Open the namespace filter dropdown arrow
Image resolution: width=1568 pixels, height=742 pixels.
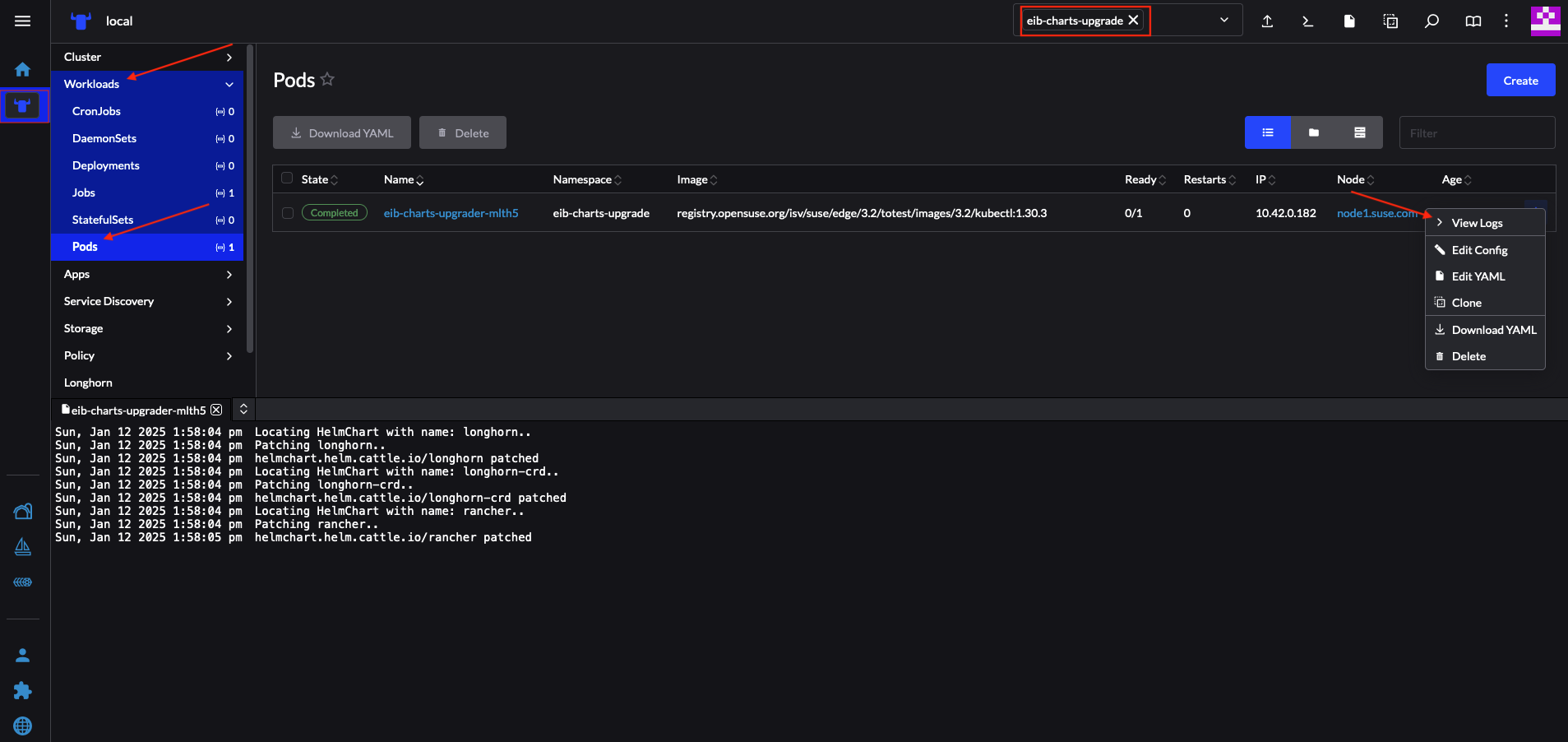tap(1223, 21)
